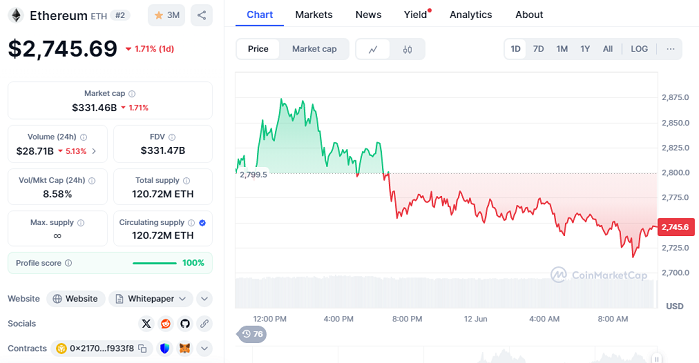The width and height of the screenshot is (699, 363).
Task: Open the chart more options ellipsis
Action: point(670,49)
